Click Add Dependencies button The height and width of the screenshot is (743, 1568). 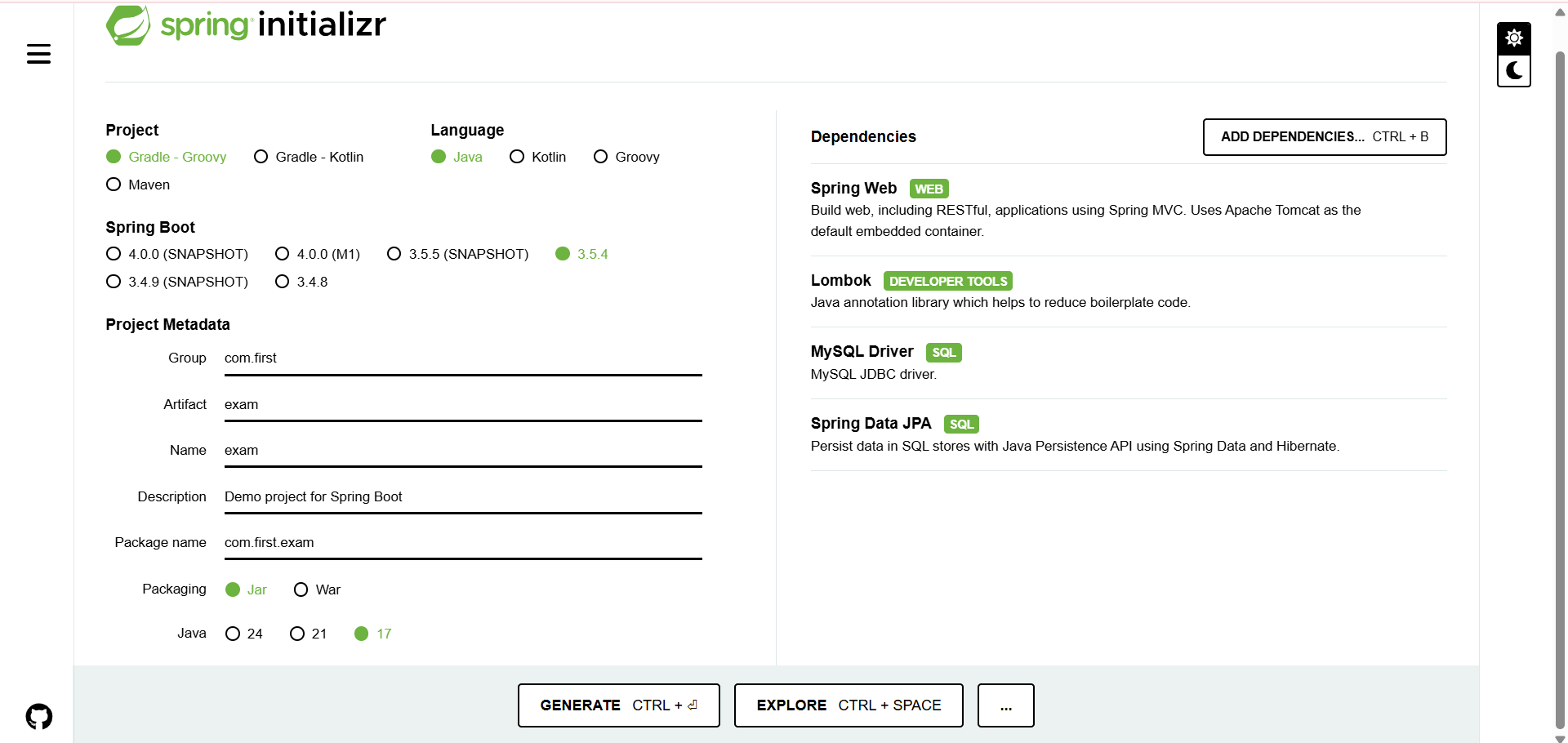coord(1325,137)
